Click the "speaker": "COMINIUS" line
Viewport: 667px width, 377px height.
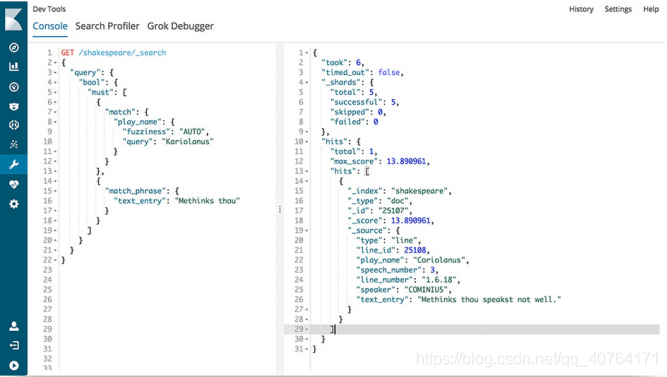[404, 290]
